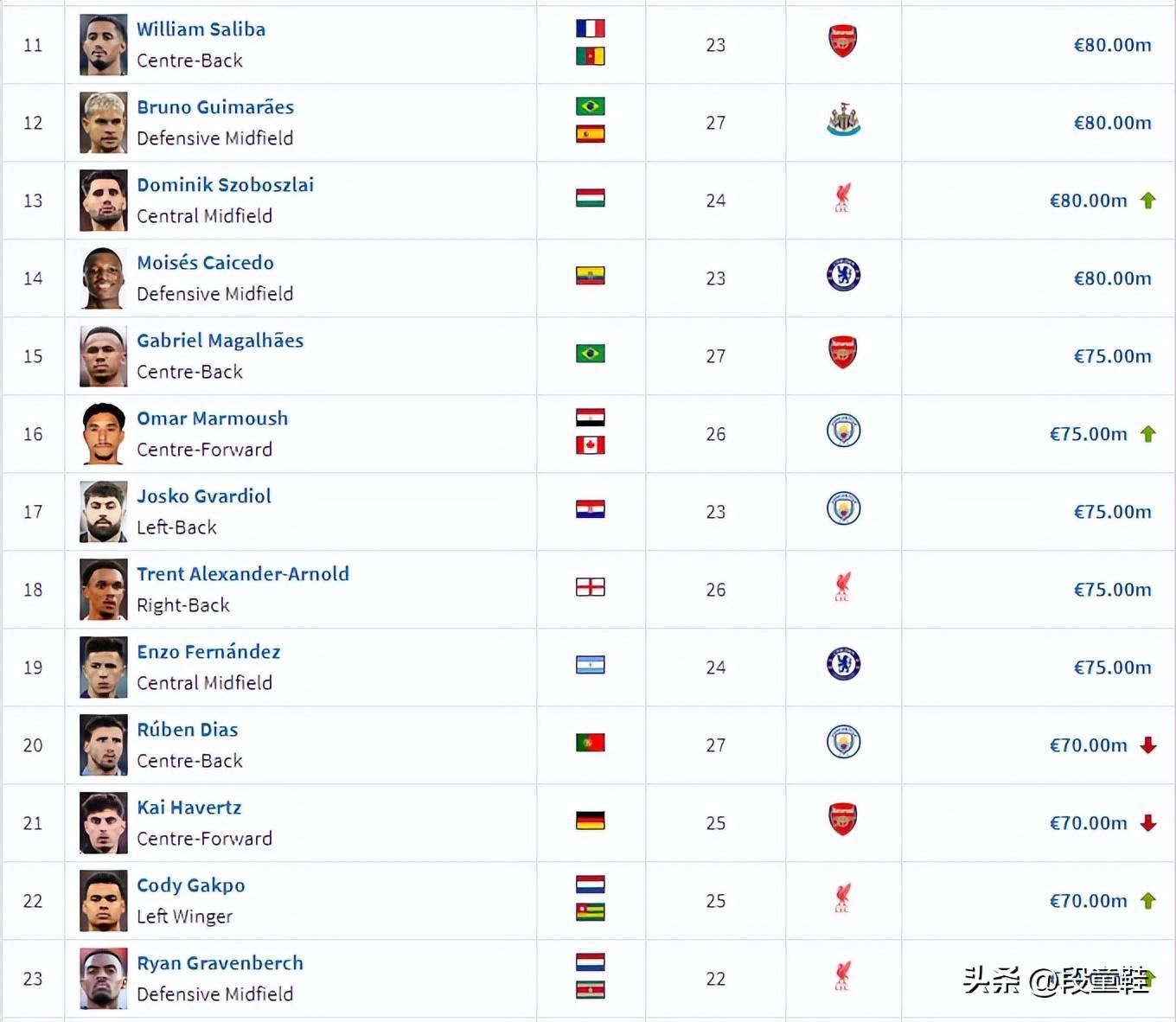Viewport: 1176px width, 1022px height.
Task: Open Gabriel Magalhães market value €75.00m
Action: pyautogui.click(x=1112, y=356)
